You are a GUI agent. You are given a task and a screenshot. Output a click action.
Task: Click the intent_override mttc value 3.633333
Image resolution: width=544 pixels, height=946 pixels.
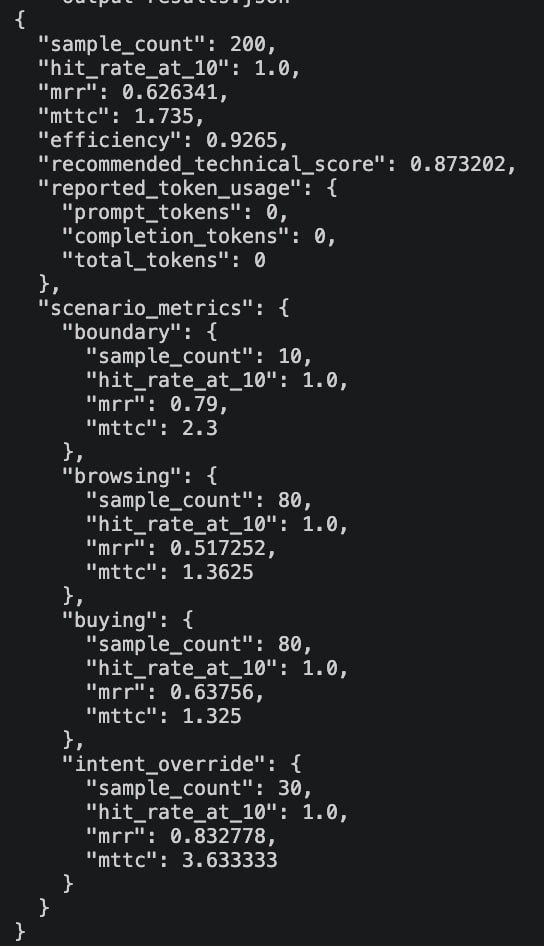(x=230, y=860)
